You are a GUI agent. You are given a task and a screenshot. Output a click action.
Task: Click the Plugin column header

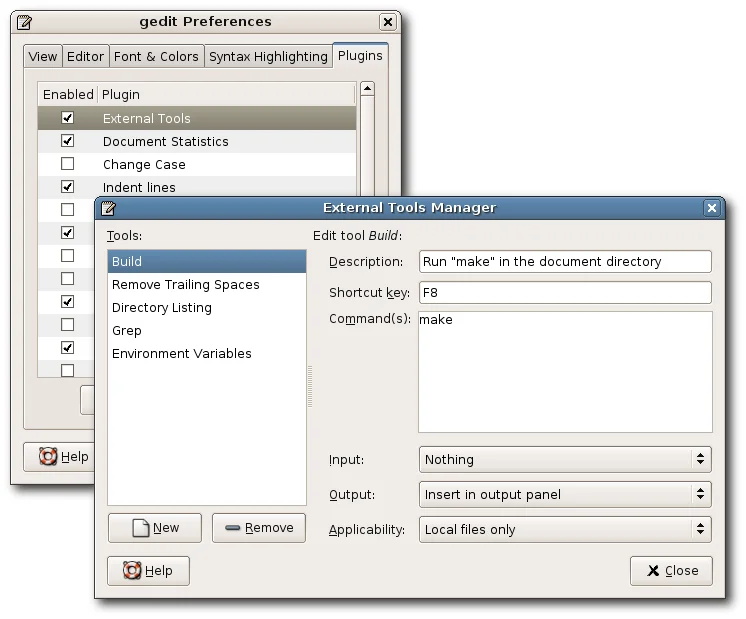(x=226, y=94)
